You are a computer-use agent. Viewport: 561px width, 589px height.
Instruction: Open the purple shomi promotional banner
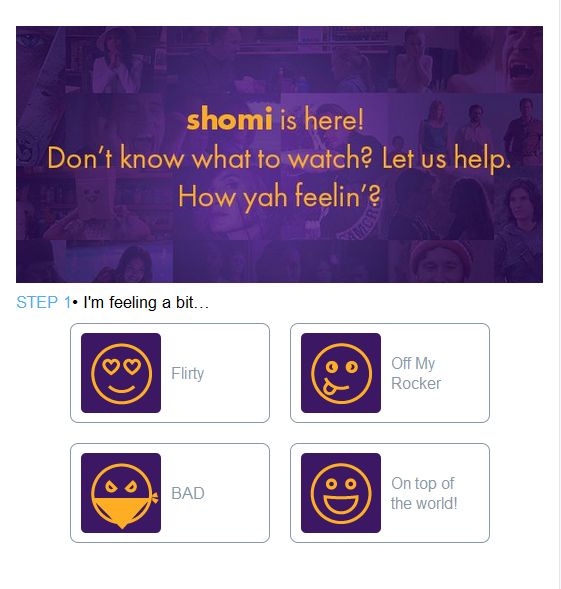click(x=279, y=154)
